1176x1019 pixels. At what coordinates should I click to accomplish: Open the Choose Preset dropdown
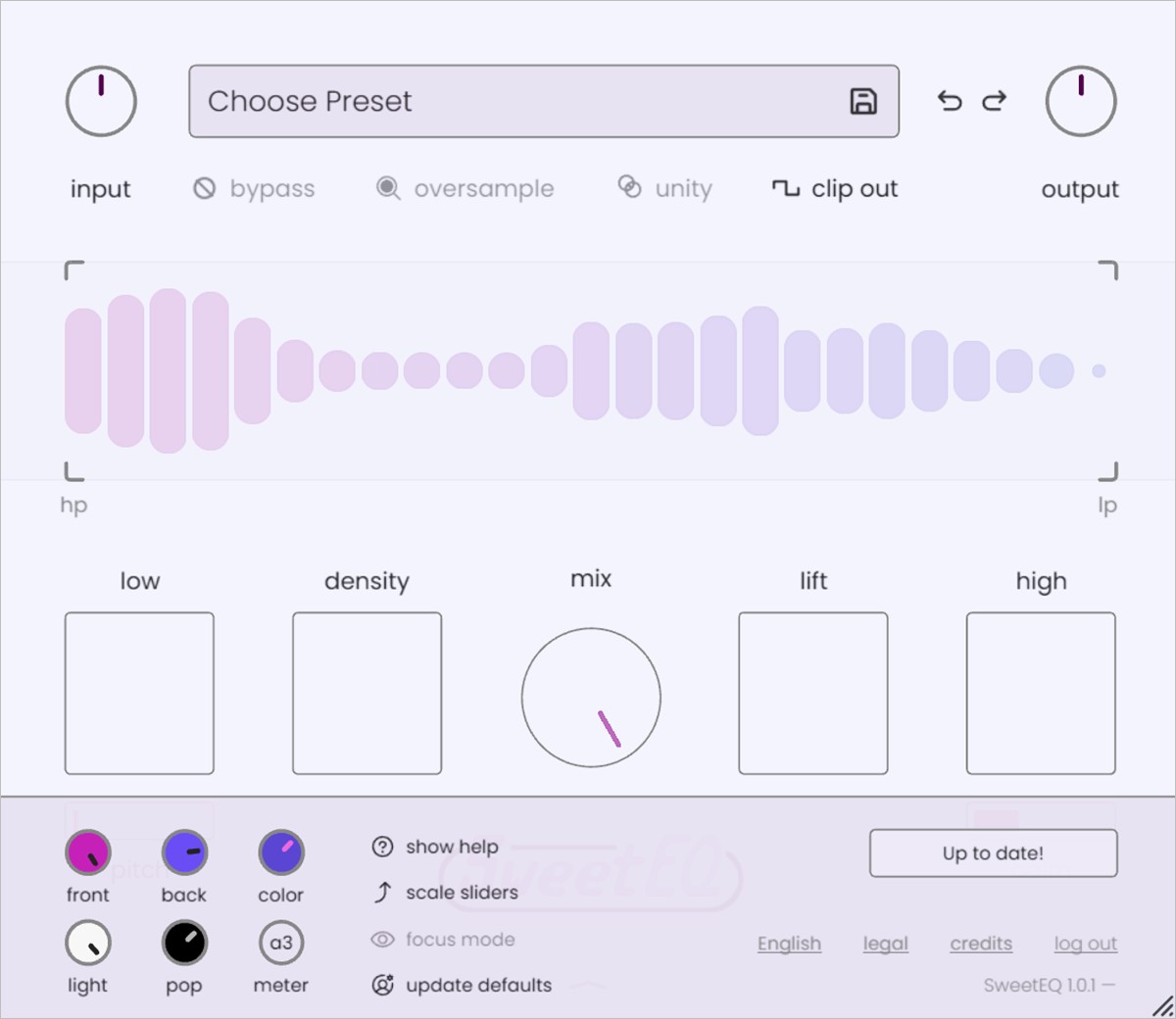point(519,101)
